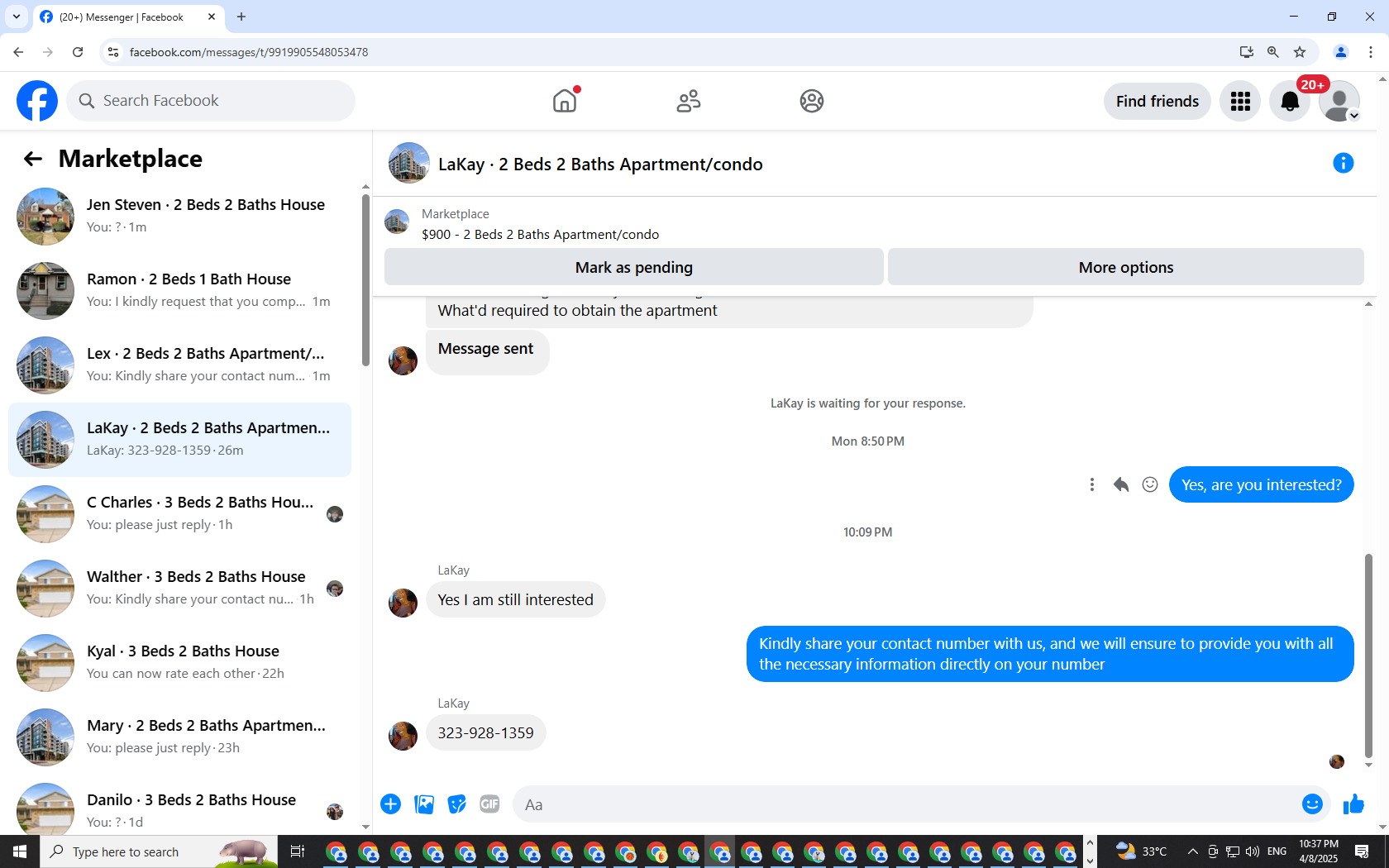Open more actions for 'Yes, are you interested?' message
1389x868 pixels.
coord(1092,484)
